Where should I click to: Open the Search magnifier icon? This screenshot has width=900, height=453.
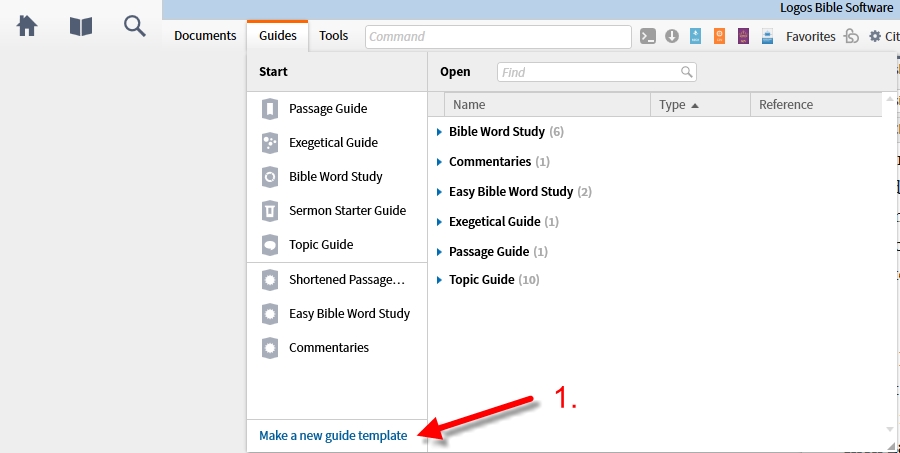(x=135, y=26)
